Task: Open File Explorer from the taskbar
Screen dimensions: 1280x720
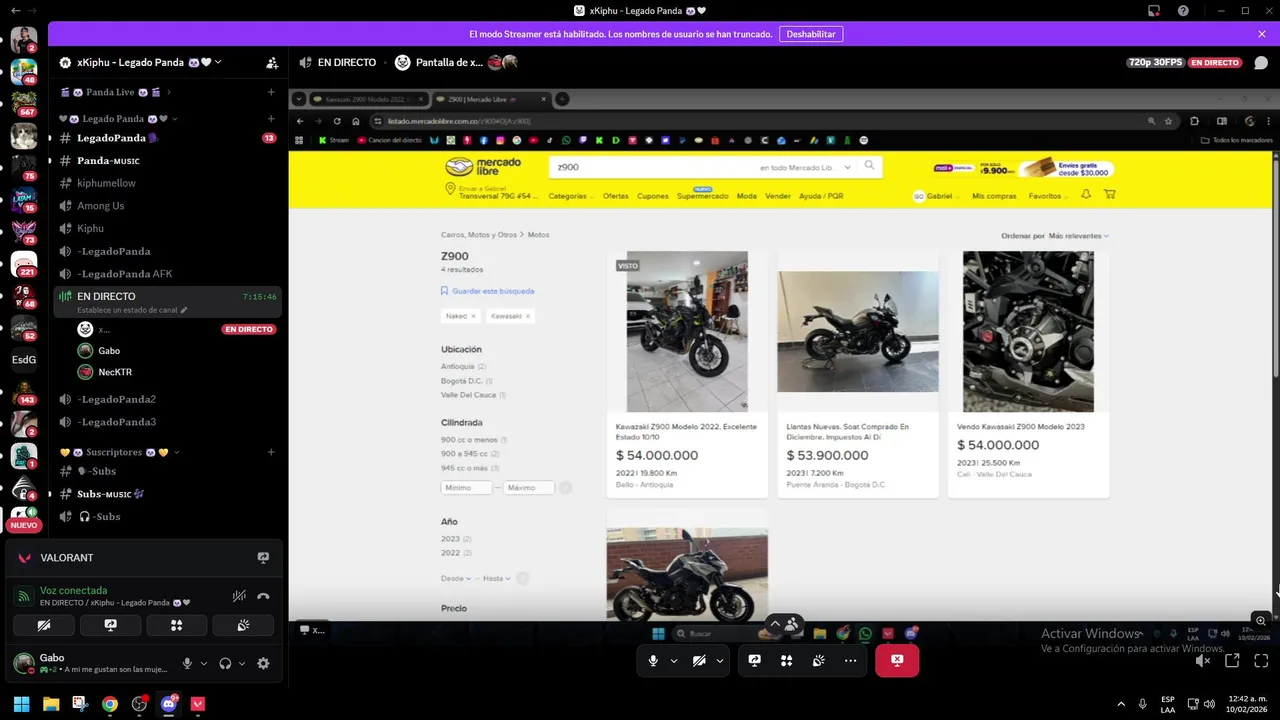Action: click(x=51, y=704)
